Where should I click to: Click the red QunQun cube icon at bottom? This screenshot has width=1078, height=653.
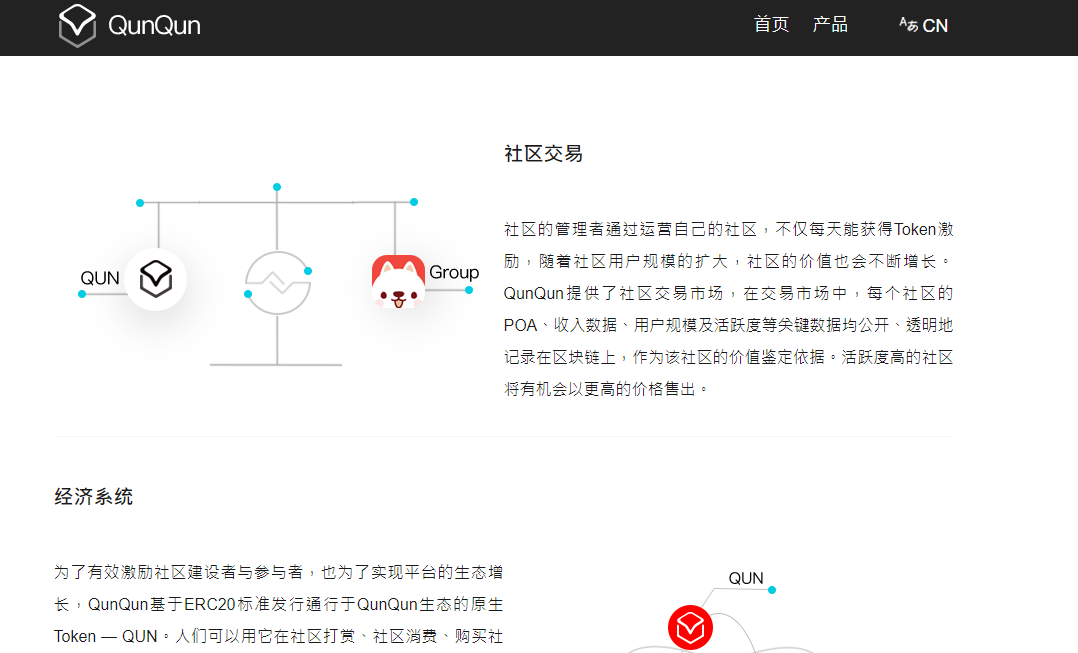click(x=690, y=628)
